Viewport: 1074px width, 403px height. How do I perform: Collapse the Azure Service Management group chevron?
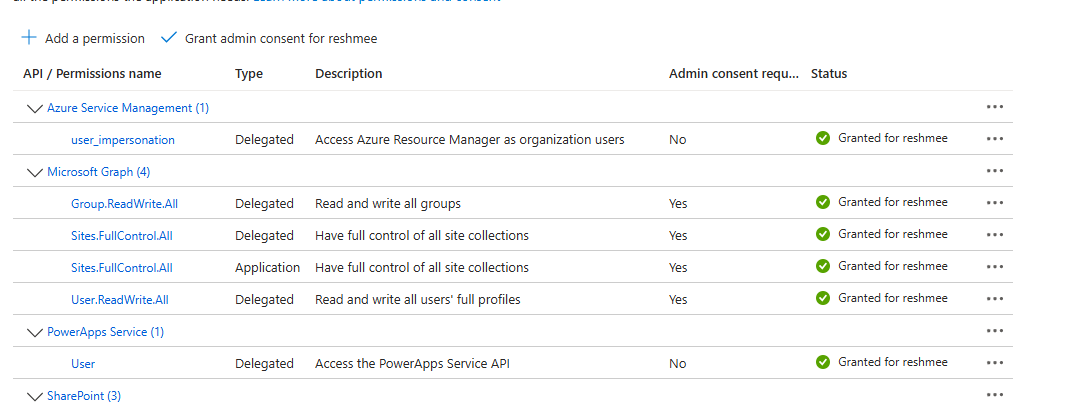[34, 108]
